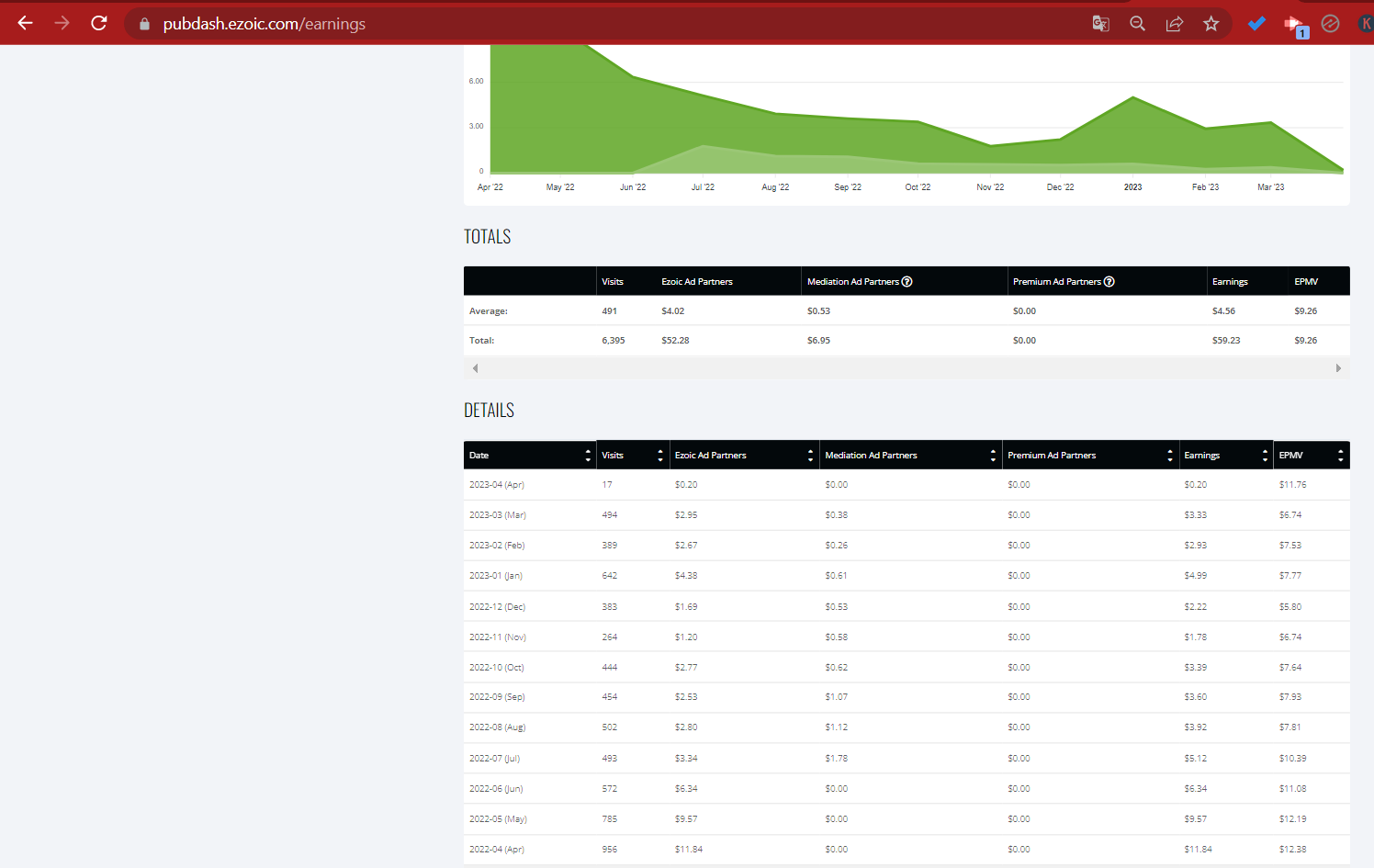Click the 2022-12 (Dec) date cell
This screenshot has width=1374, height=868.
pyautogui.click(x=497, y=606)
